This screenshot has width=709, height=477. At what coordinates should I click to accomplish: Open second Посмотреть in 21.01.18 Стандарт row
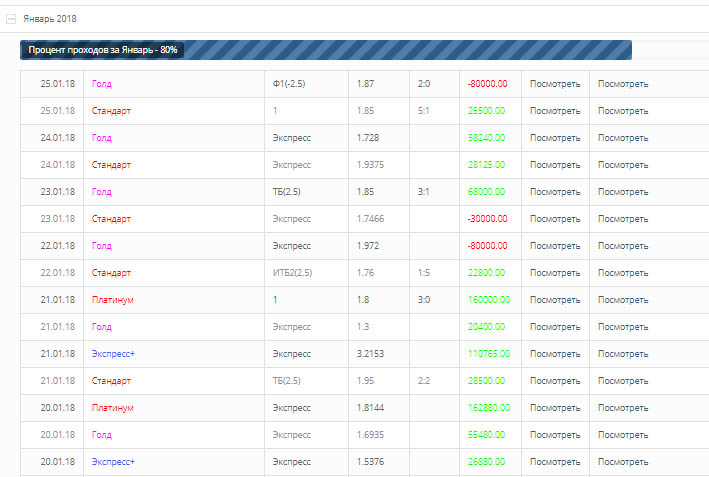[x=623, y=381]
